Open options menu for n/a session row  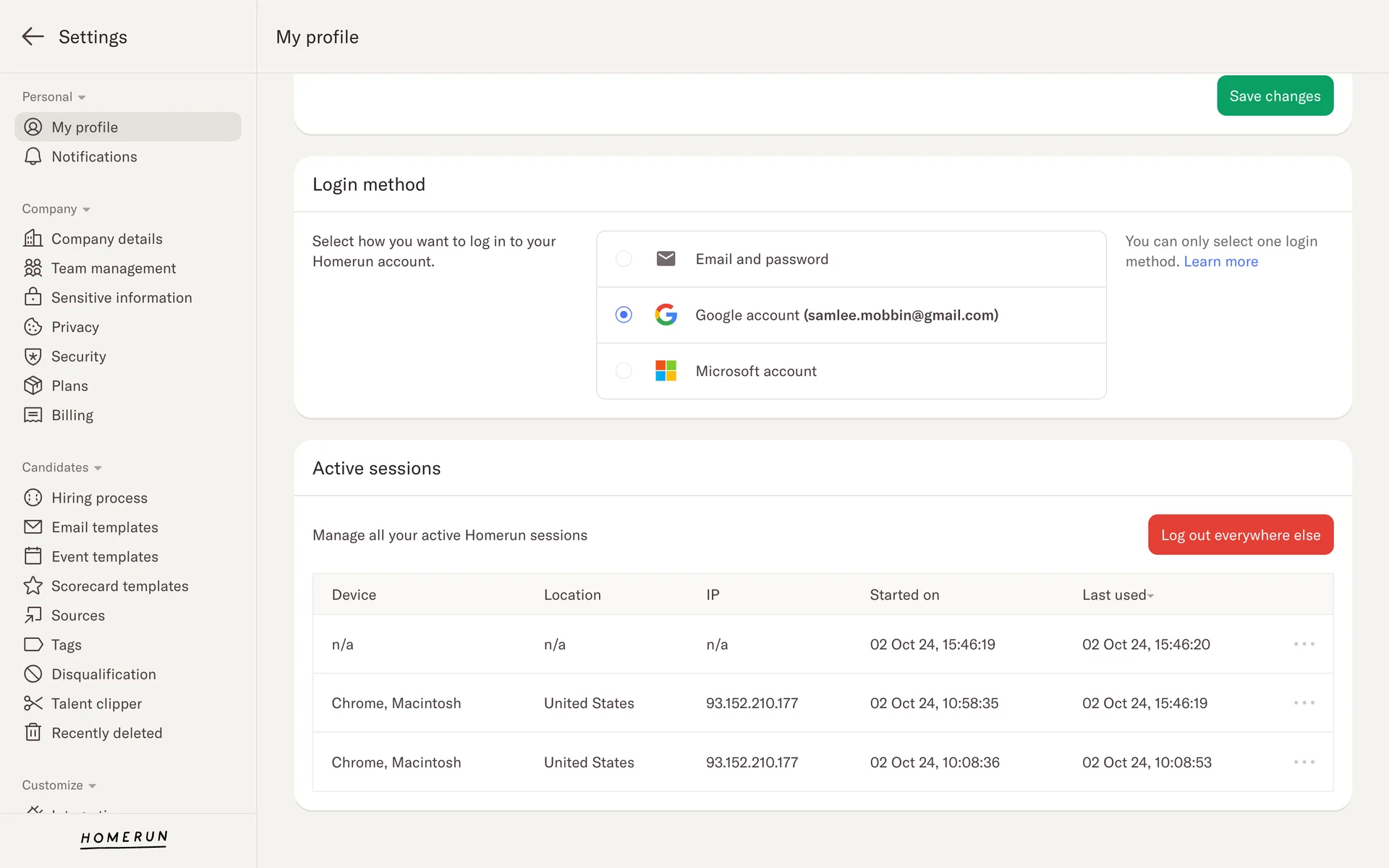1304,644
